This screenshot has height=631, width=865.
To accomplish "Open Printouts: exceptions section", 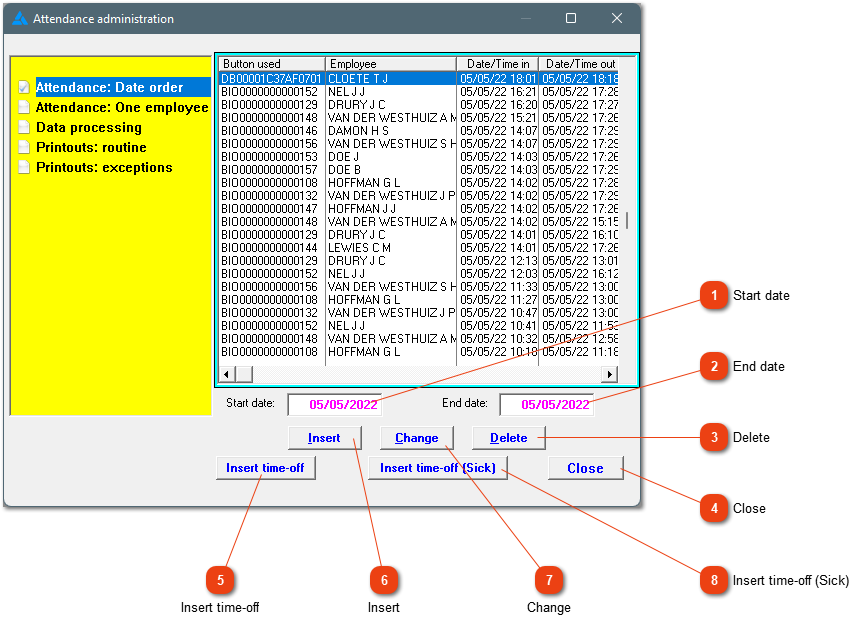I will click(x=104, y=167).
